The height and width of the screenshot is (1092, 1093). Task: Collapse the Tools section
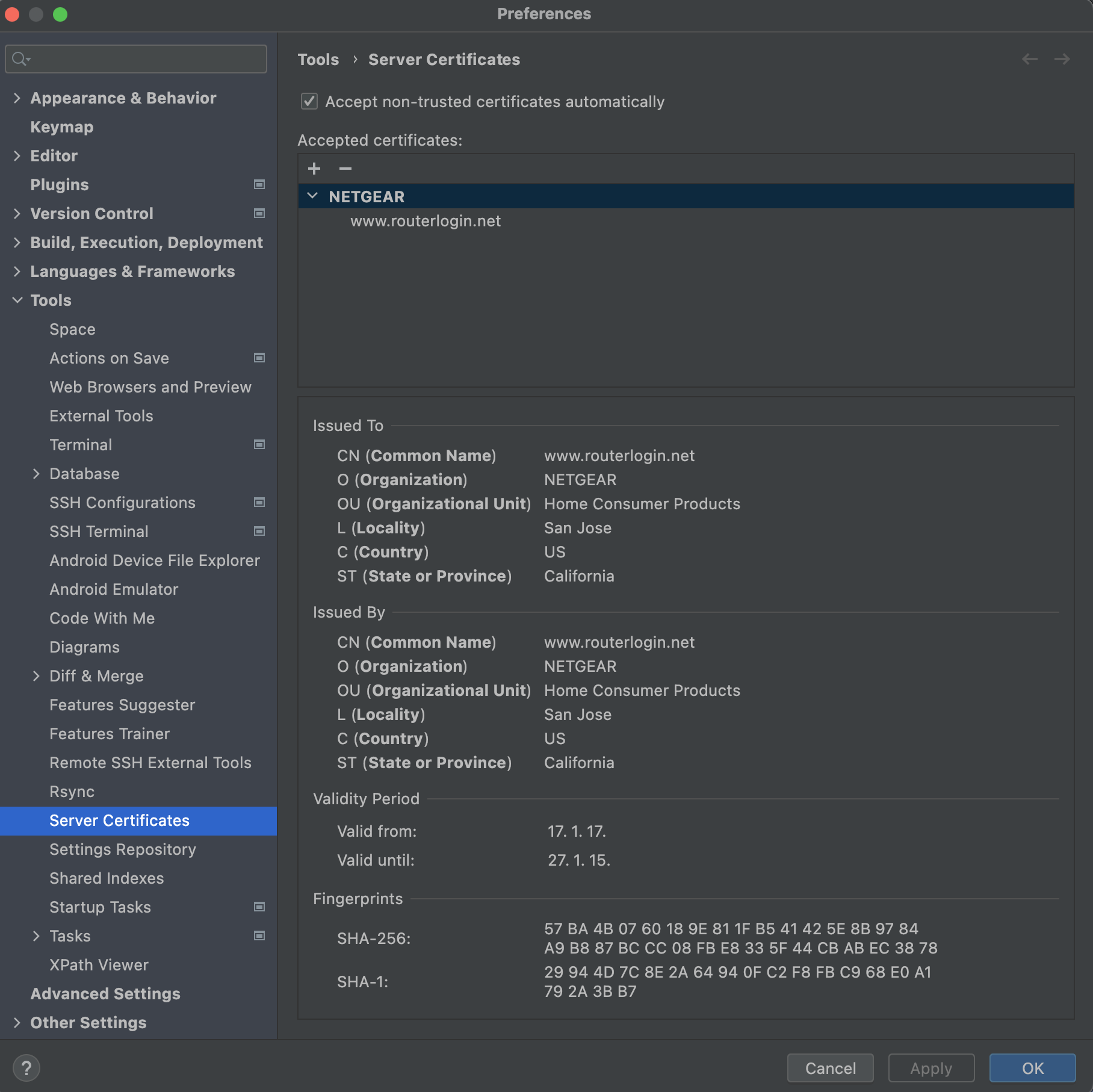click(x=17, y=300)
